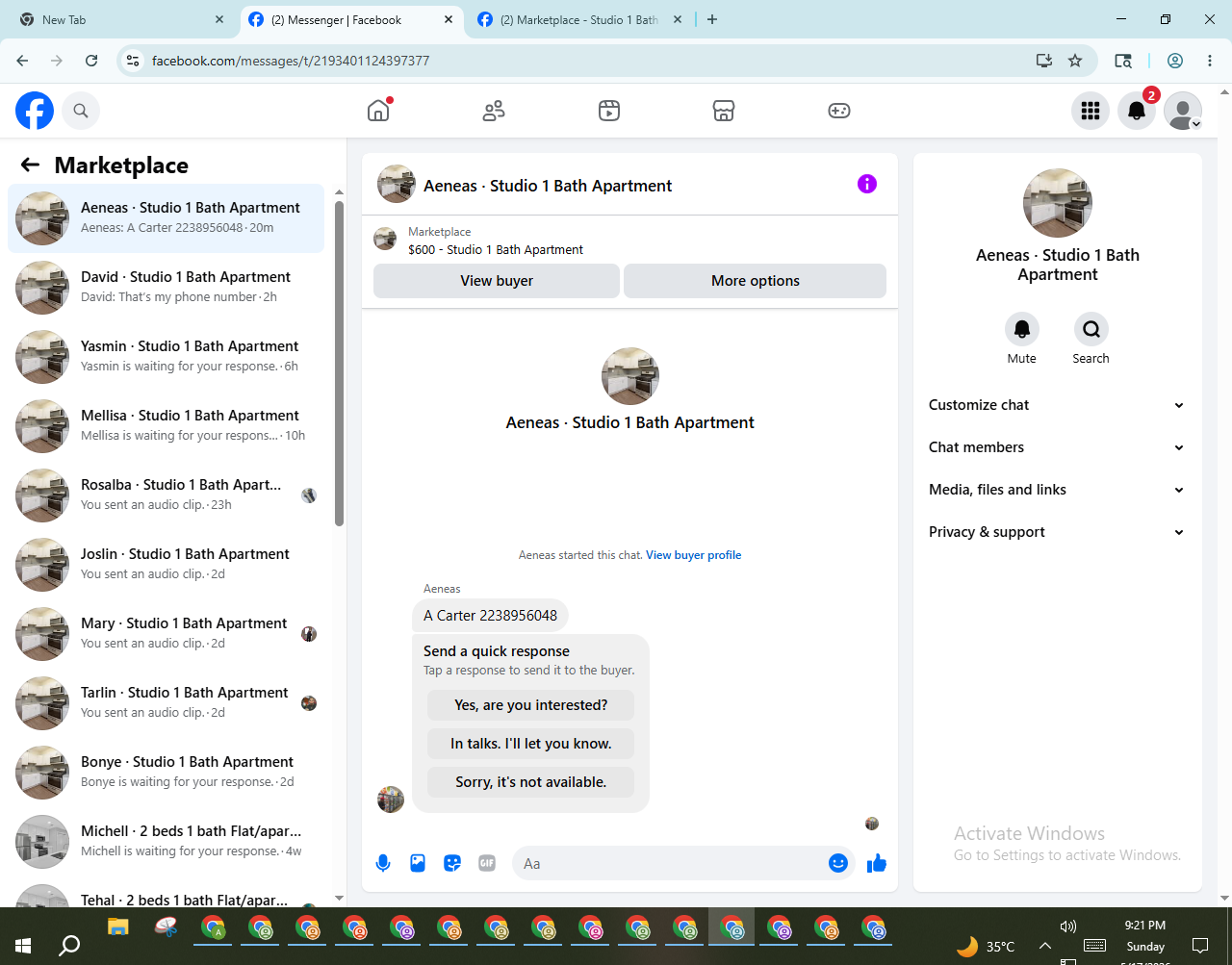The height and width of the screenshot is (965, 1232).
Task: Open the Facebook home logo
Action: click(35, 111)
